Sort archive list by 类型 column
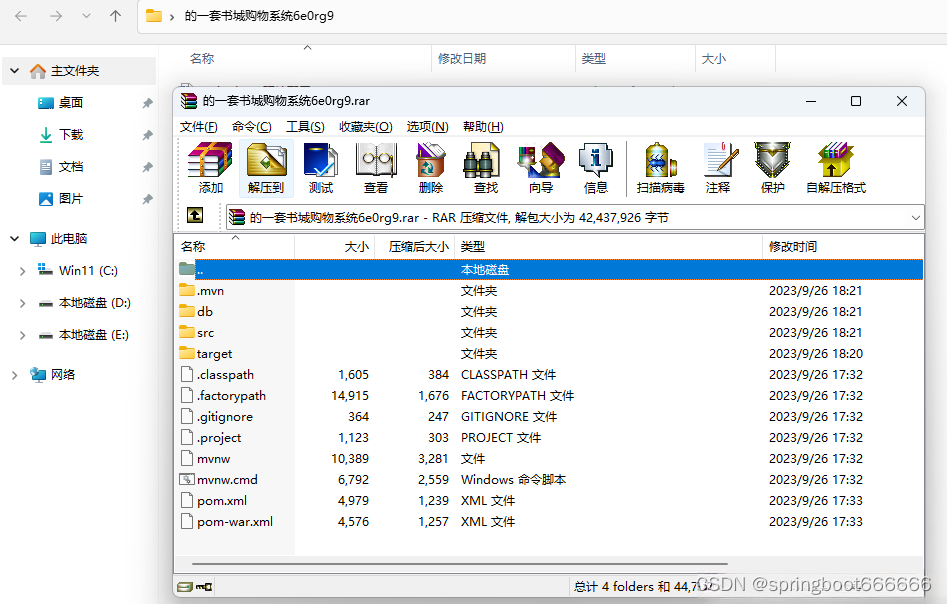The height and width of the screenshot is (604, 947). pos(608,246)
